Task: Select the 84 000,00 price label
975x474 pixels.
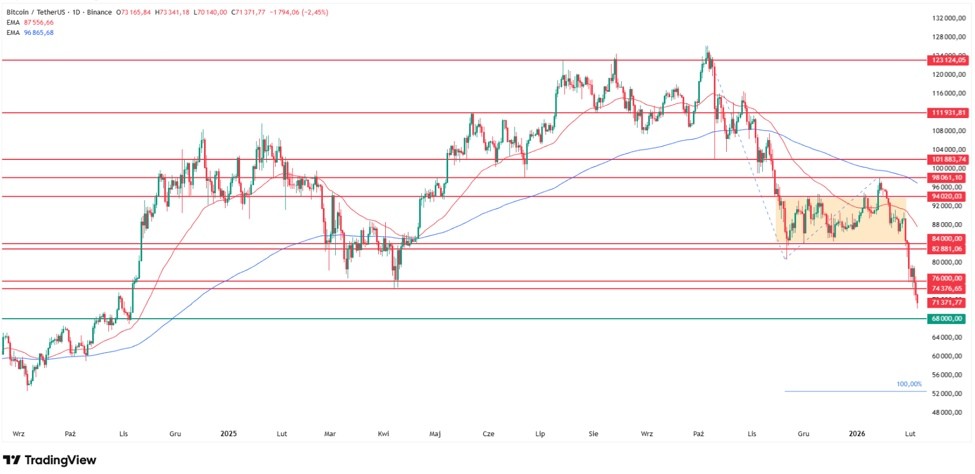Action: (945, 239)
